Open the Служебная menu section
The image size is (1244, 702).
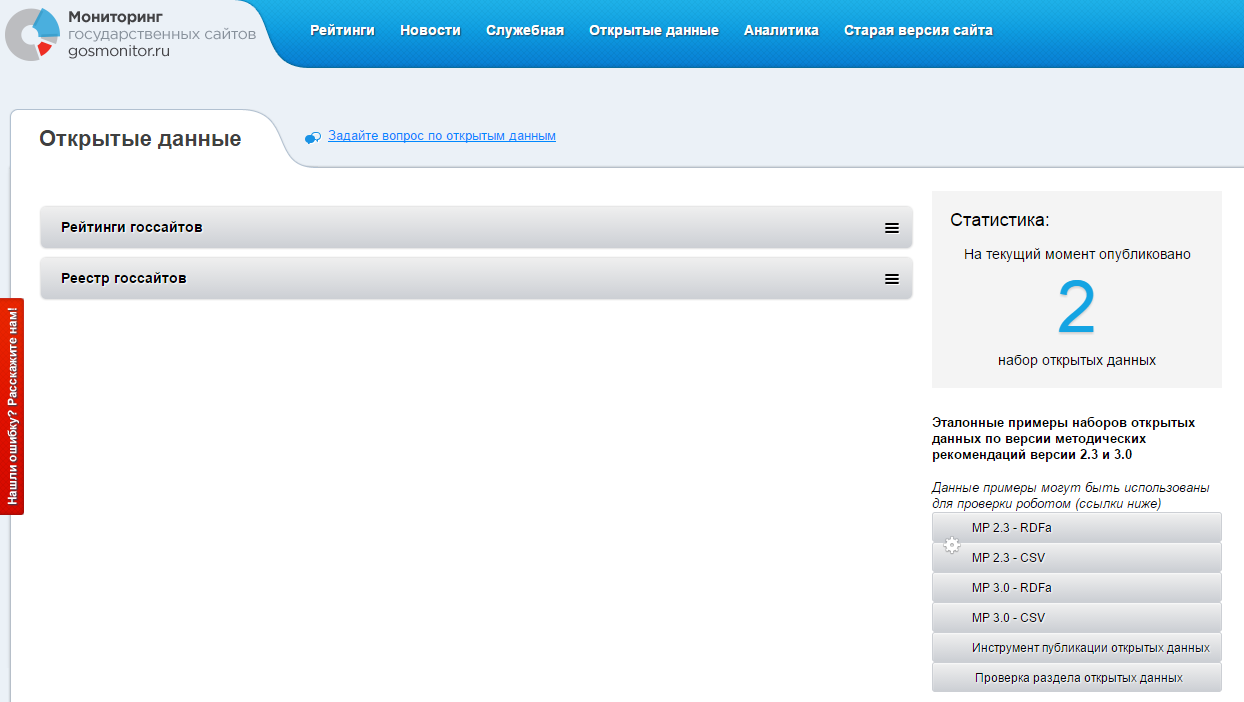coord(525,30)
